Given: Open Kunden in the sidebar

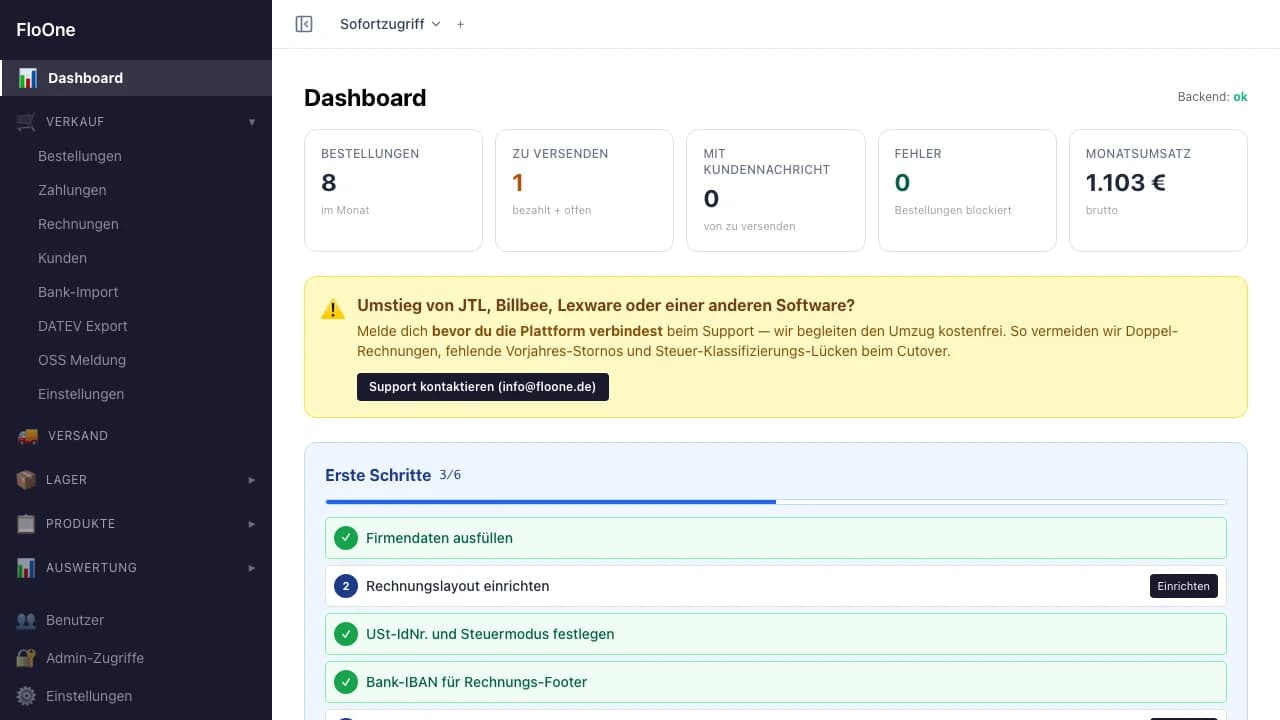Looking at the screenshot, I should 62,258.
